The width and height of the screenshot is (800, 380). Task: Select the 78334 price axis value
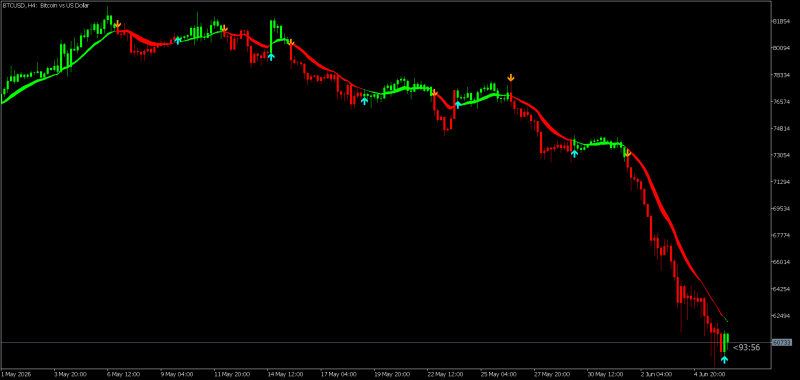point(782,75)
